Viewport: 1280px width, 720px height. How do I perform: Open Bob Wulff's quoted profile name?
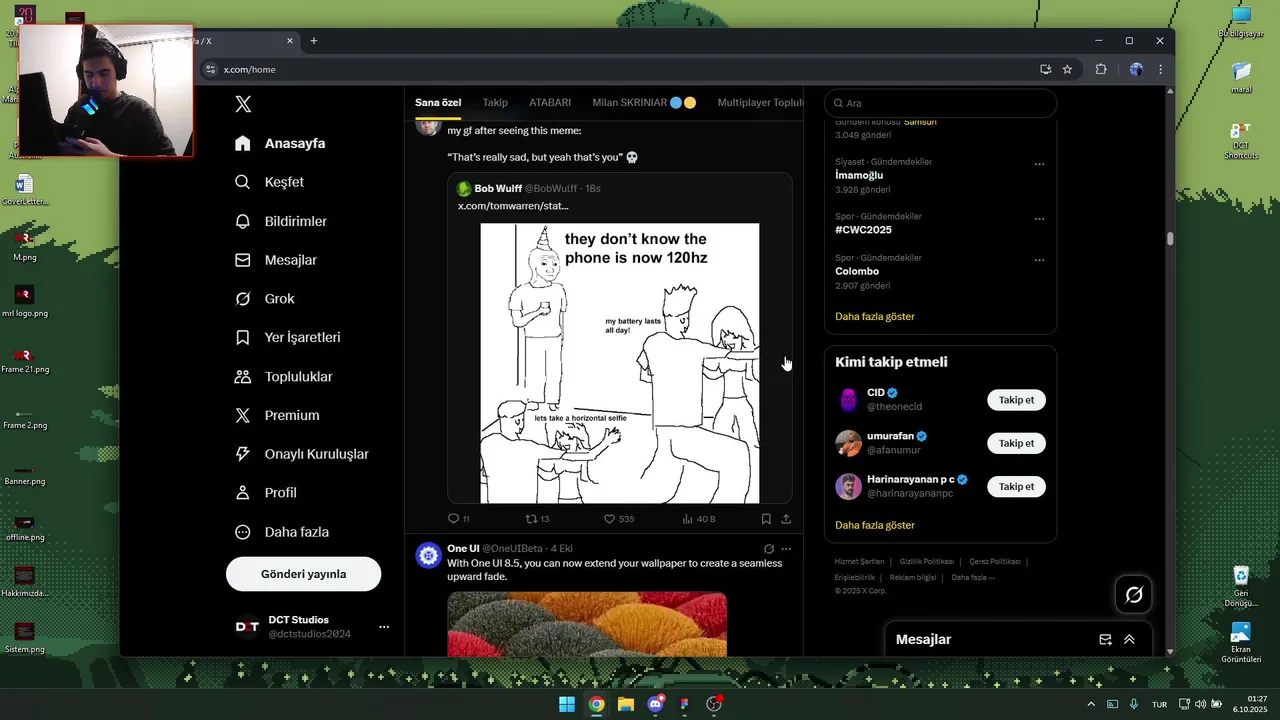(x=498, y=188)
